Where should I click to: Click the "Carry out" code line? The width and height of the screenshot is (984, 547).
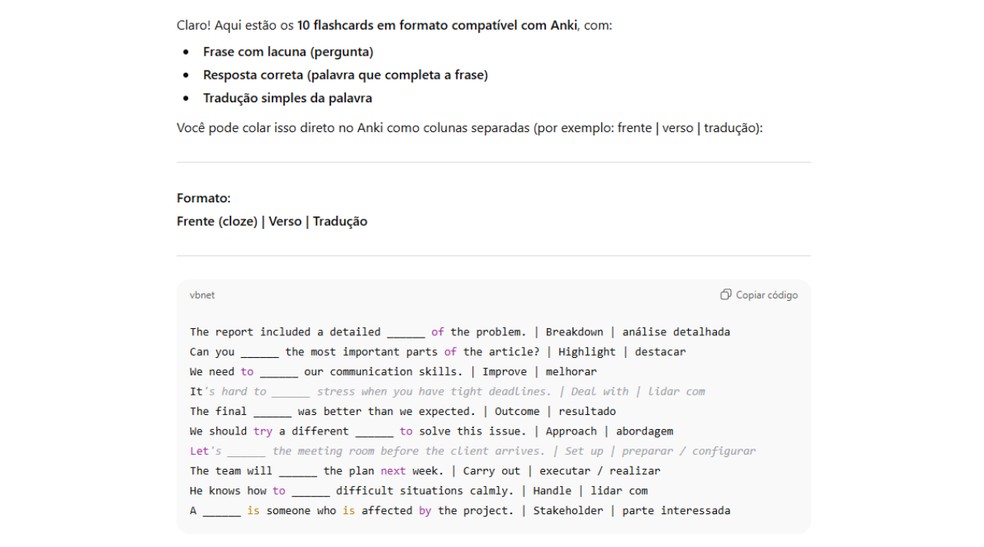pos(424,471)
